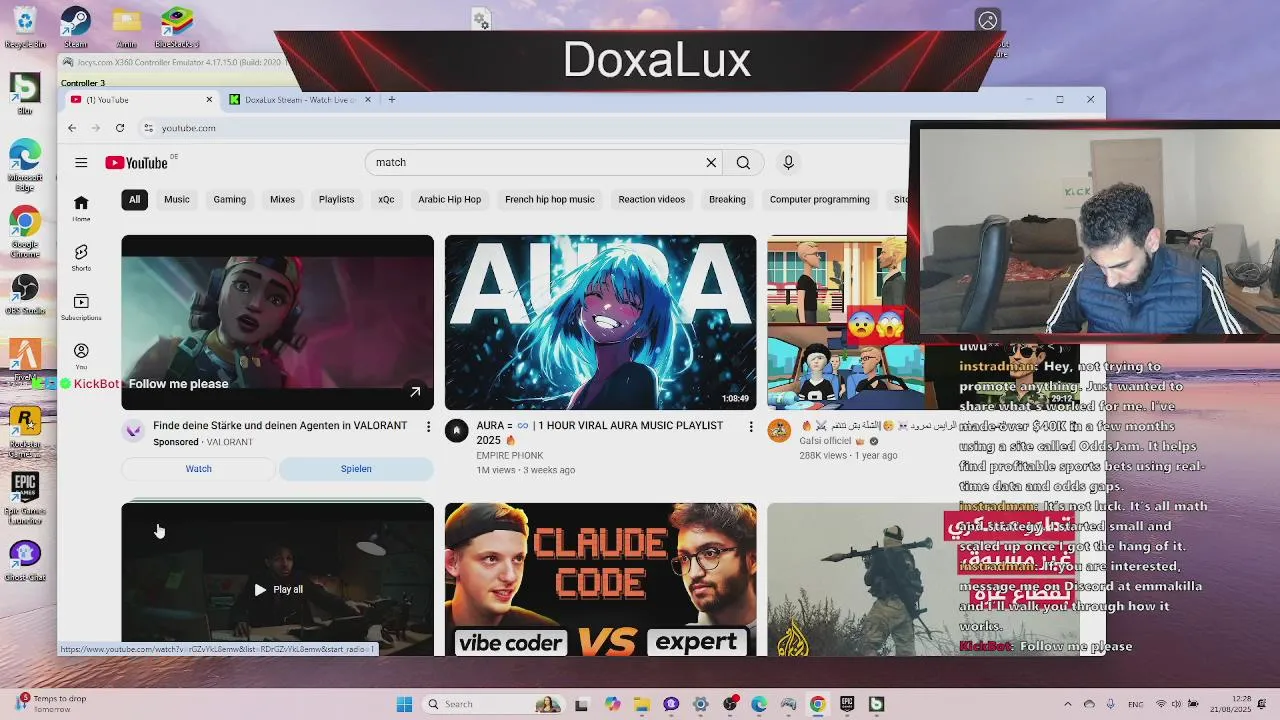
Task: Switch to the (1) YouTube tab
Action: (140, 99)
